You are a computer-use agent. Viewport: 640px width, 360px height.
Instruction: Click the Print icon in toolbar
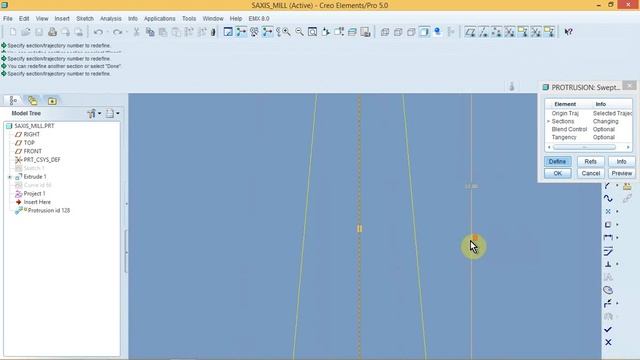click(52, 32)
